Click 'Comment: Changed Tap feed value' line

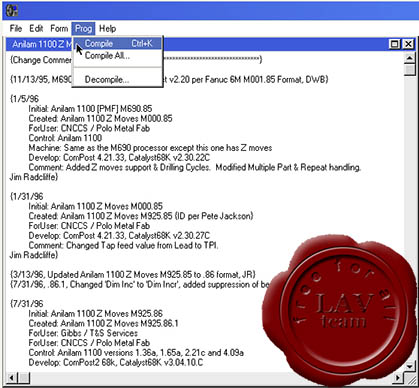123,245
